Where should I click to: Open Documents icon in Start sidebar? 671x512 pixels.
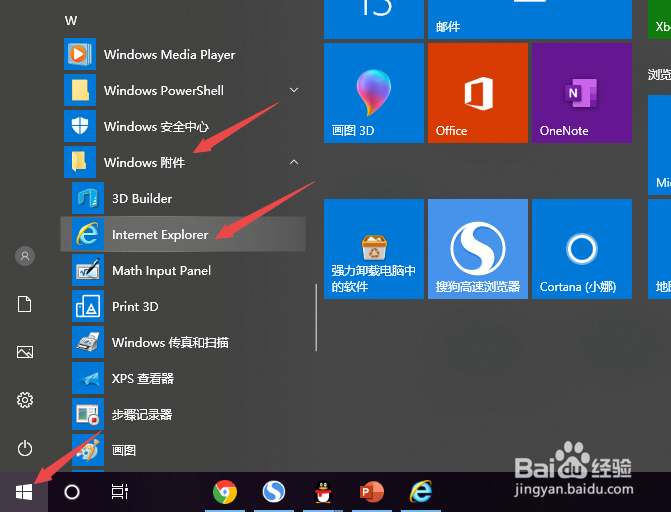click(x=24, y=304)
